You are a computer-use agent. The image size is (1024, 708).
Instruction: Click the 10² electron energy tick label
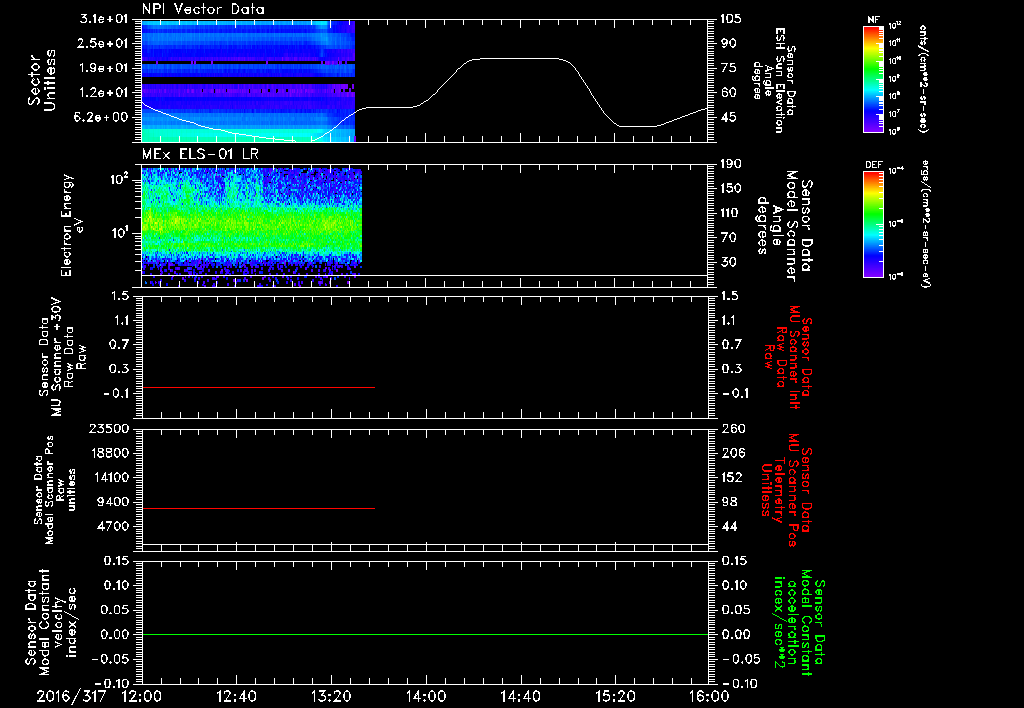(120, 178)
